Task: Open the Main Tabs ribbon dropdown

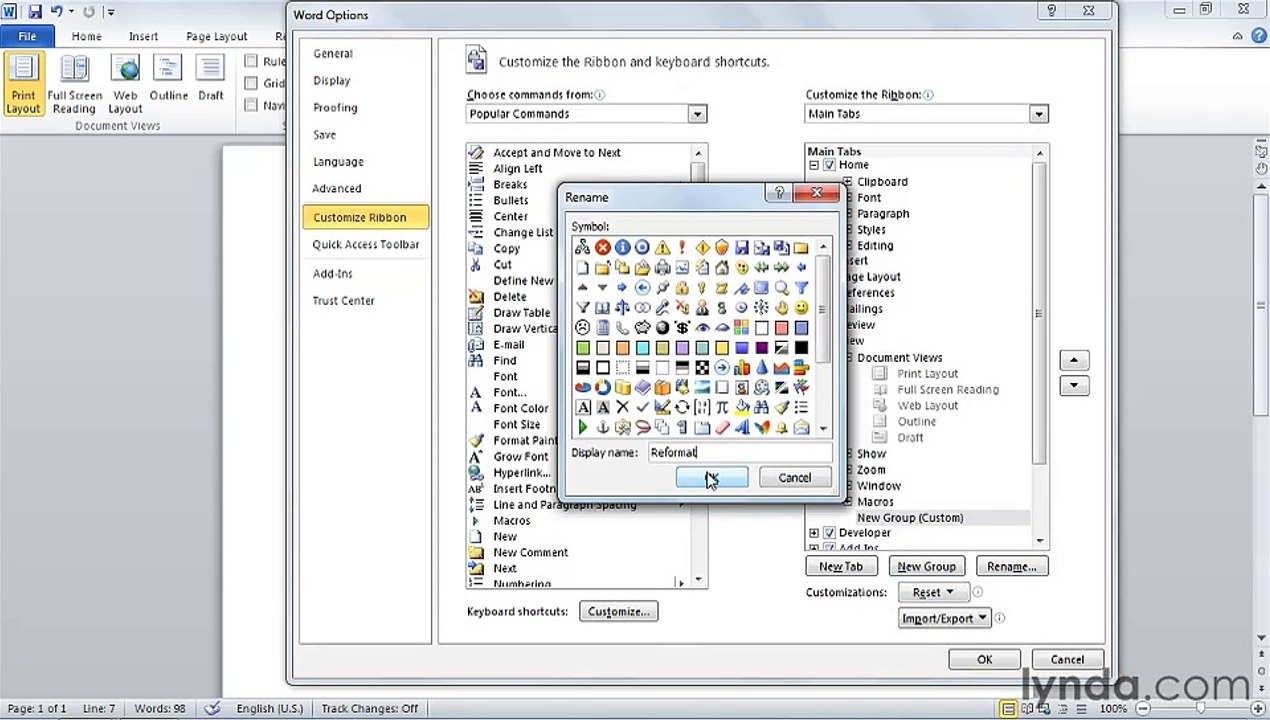Action: tap(1038, 114)
